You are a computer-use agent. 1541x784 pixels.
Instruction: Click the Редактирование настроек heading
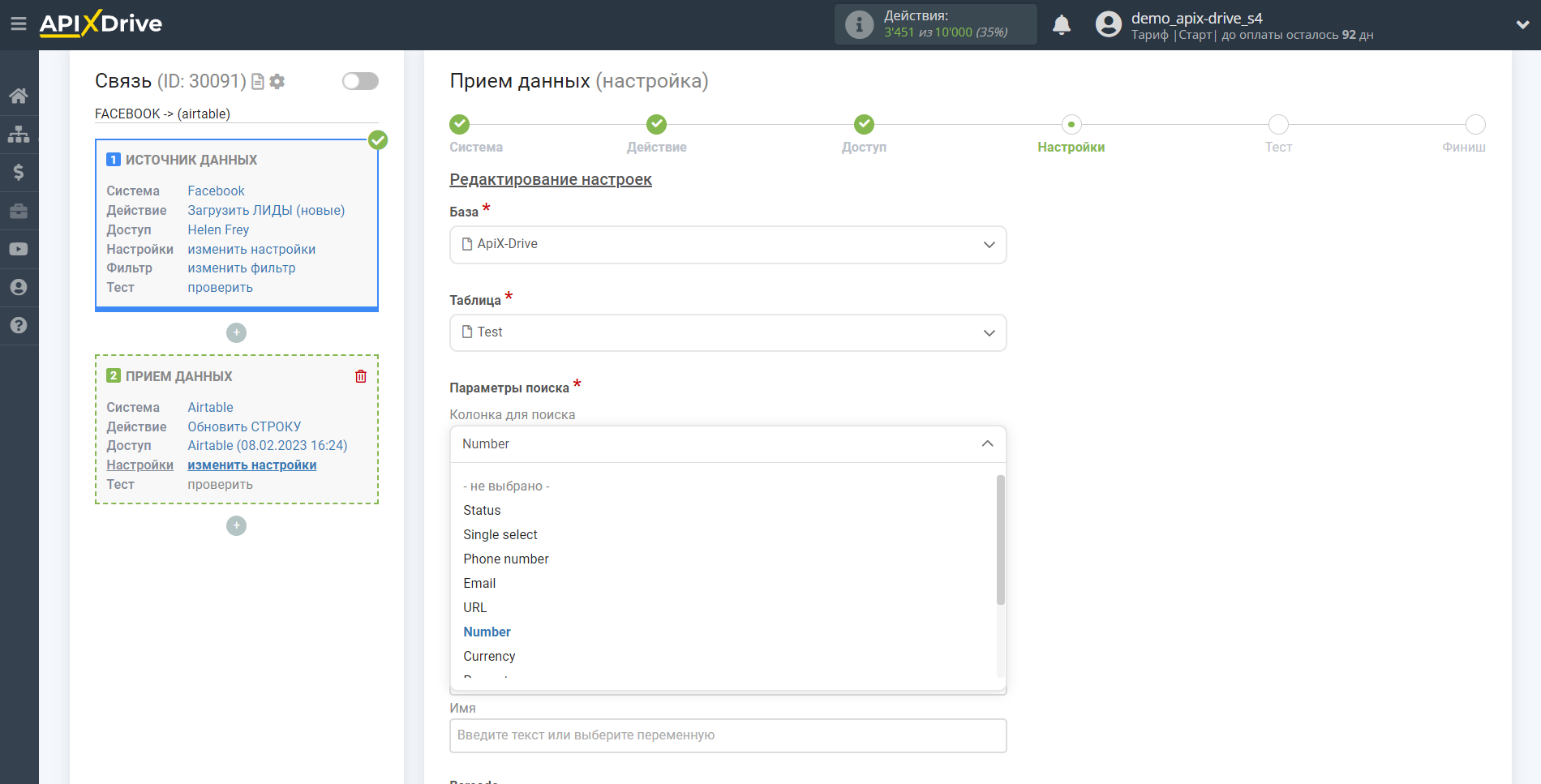tap(551, 179)
